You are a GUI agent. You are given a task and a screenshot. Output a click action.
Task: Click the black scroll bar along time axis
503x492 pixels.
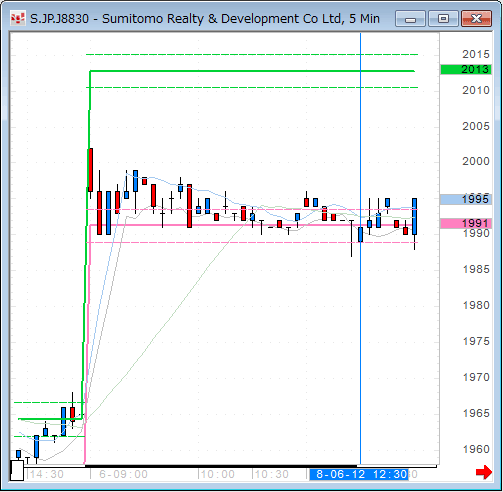pos(221,466)
